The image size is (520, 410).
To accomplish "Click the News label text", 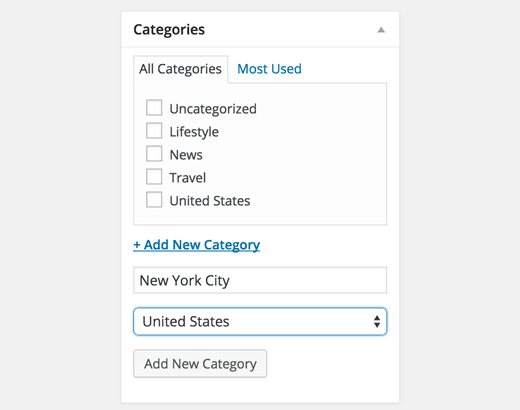I will click(186, 155).
